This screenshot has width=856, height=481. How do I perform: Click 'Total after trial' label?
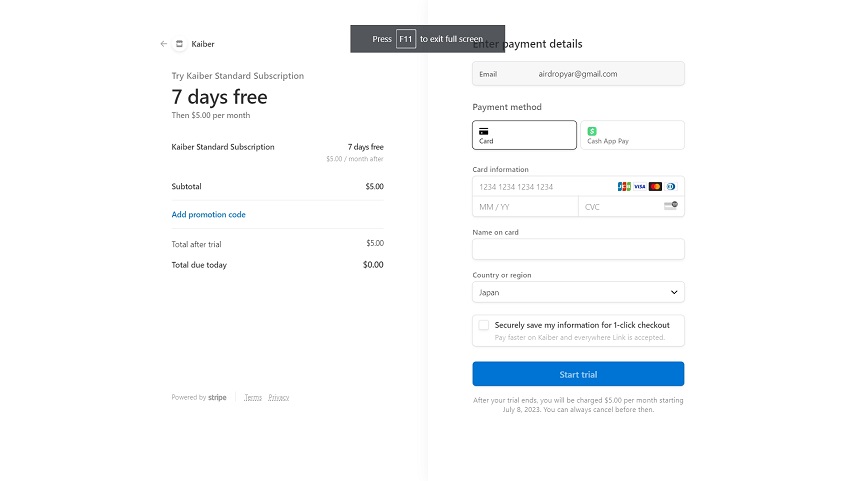point(197,244)
